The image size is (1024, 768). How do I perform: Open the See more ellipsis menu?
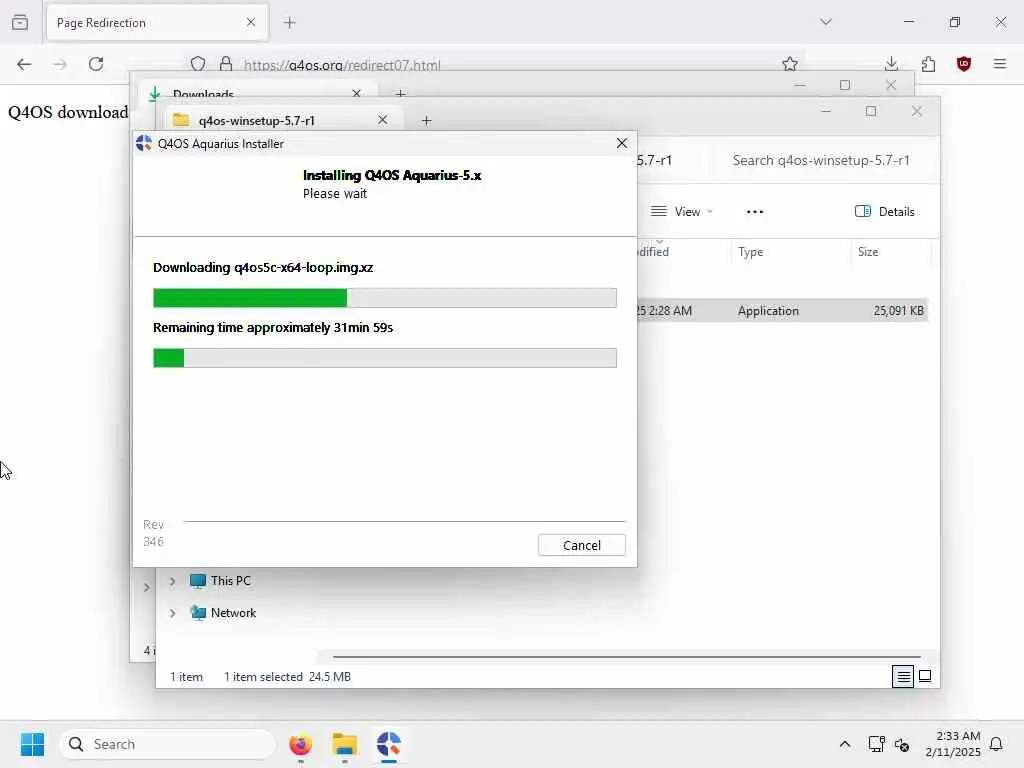tap(755, 212)
